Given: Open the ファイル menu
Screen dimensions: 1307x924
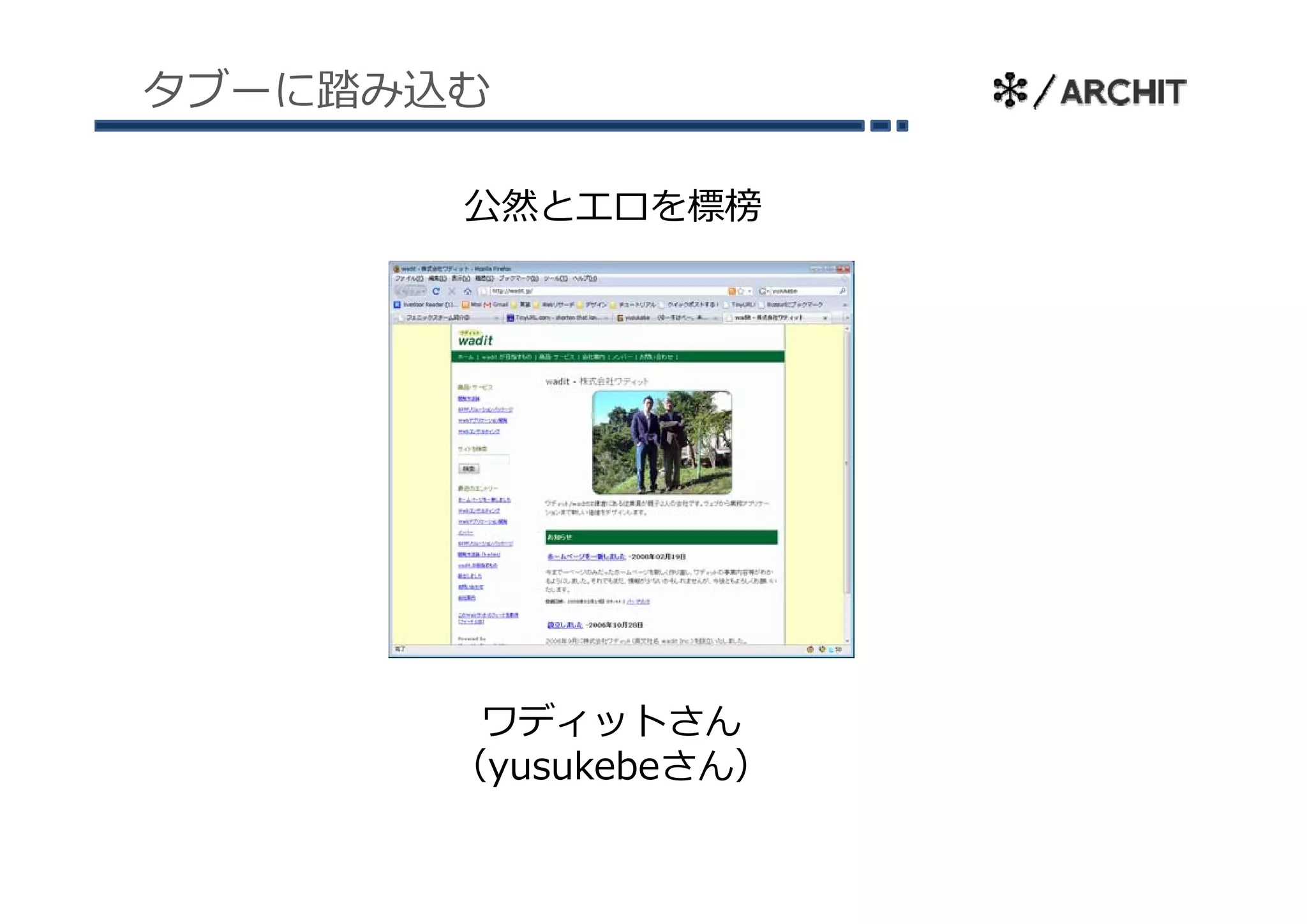Looking at the screenshot, I should point(408,279).
